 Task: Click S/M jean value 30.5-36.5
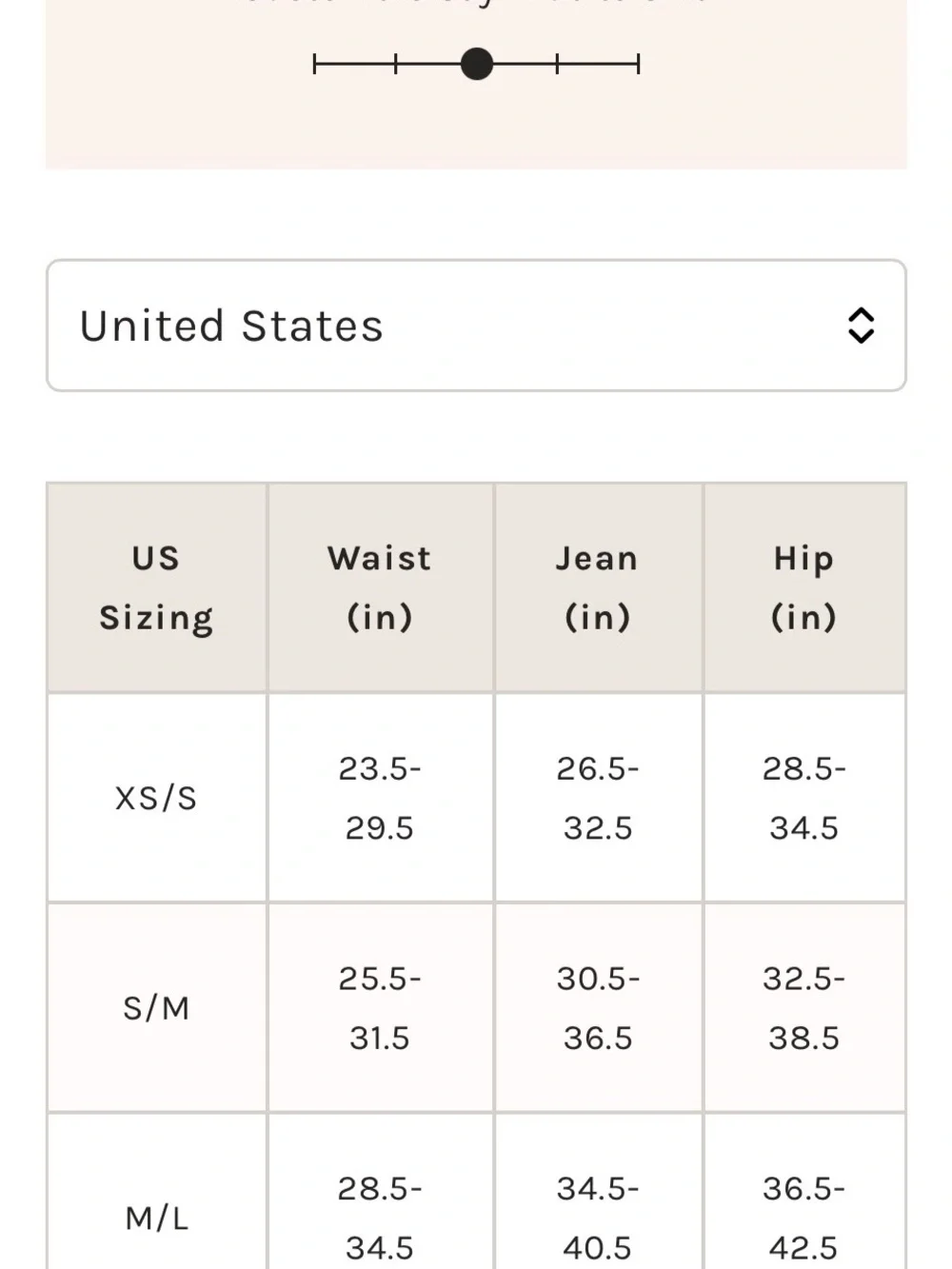click(x=598, y=1008)
